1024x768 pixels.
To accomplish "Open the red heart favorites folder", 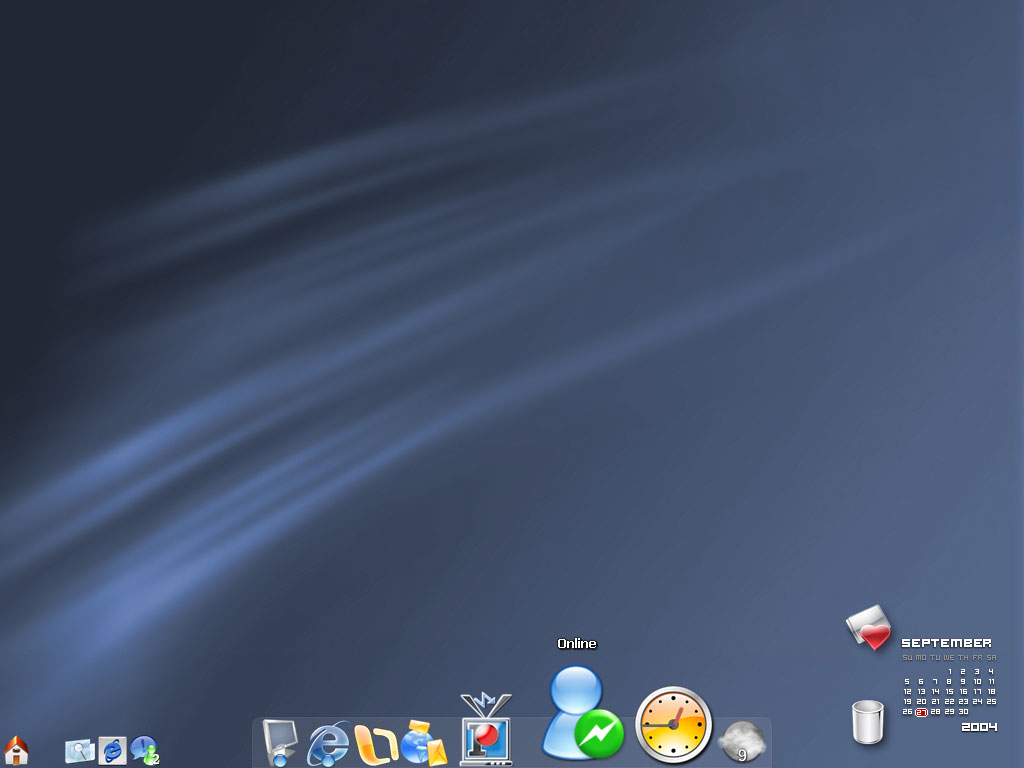I will [x=868, y=629].
